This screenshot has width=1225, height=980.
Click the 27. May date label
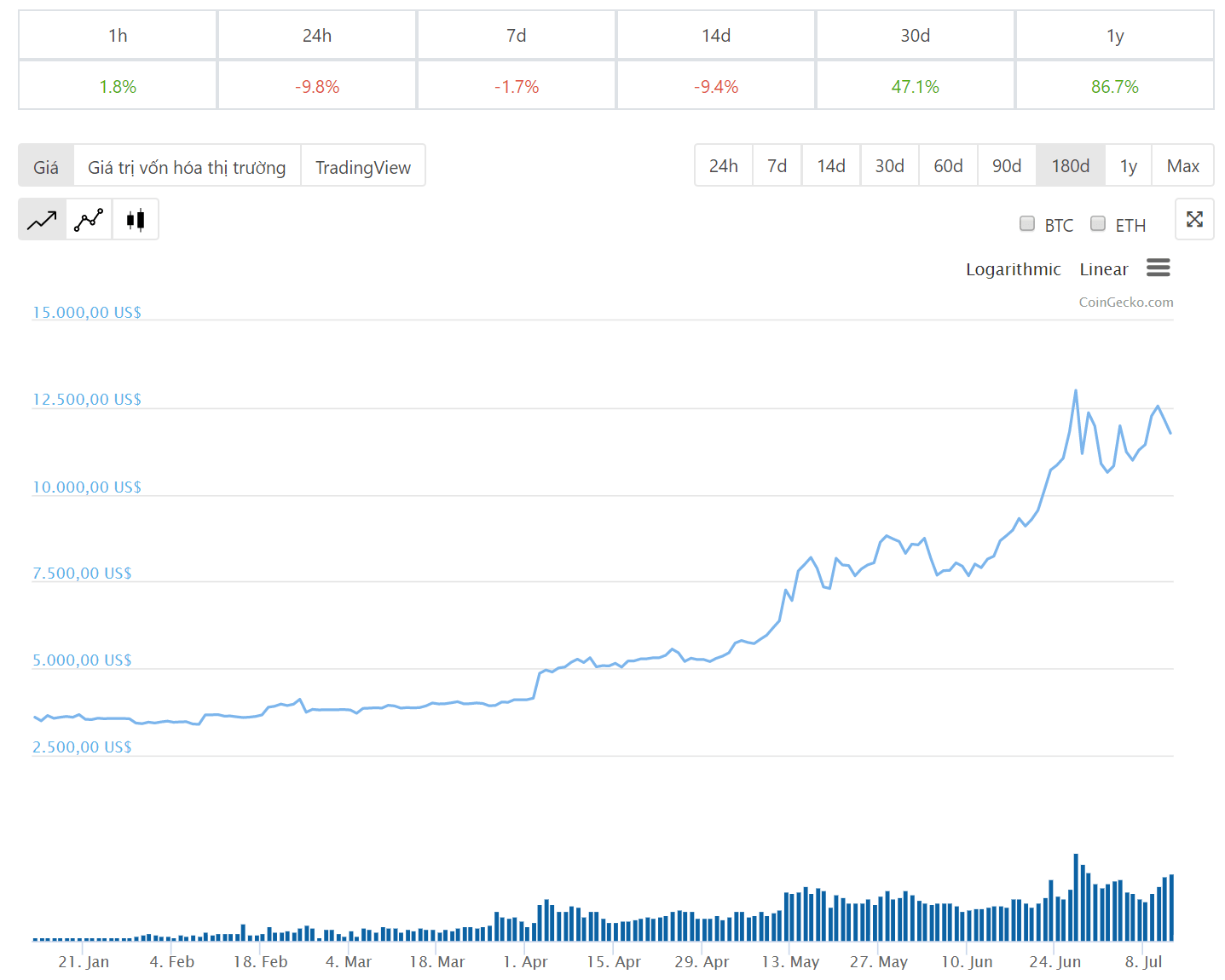click(879, 961)
